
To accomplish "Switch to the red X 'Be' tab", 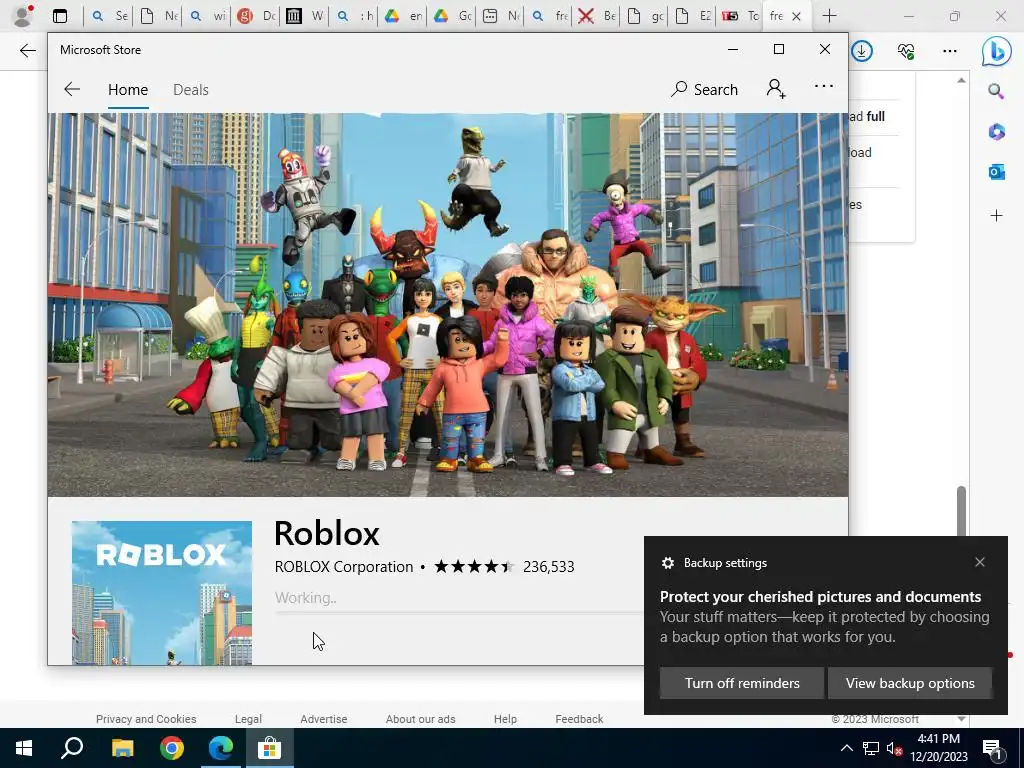I will (596, 16).
